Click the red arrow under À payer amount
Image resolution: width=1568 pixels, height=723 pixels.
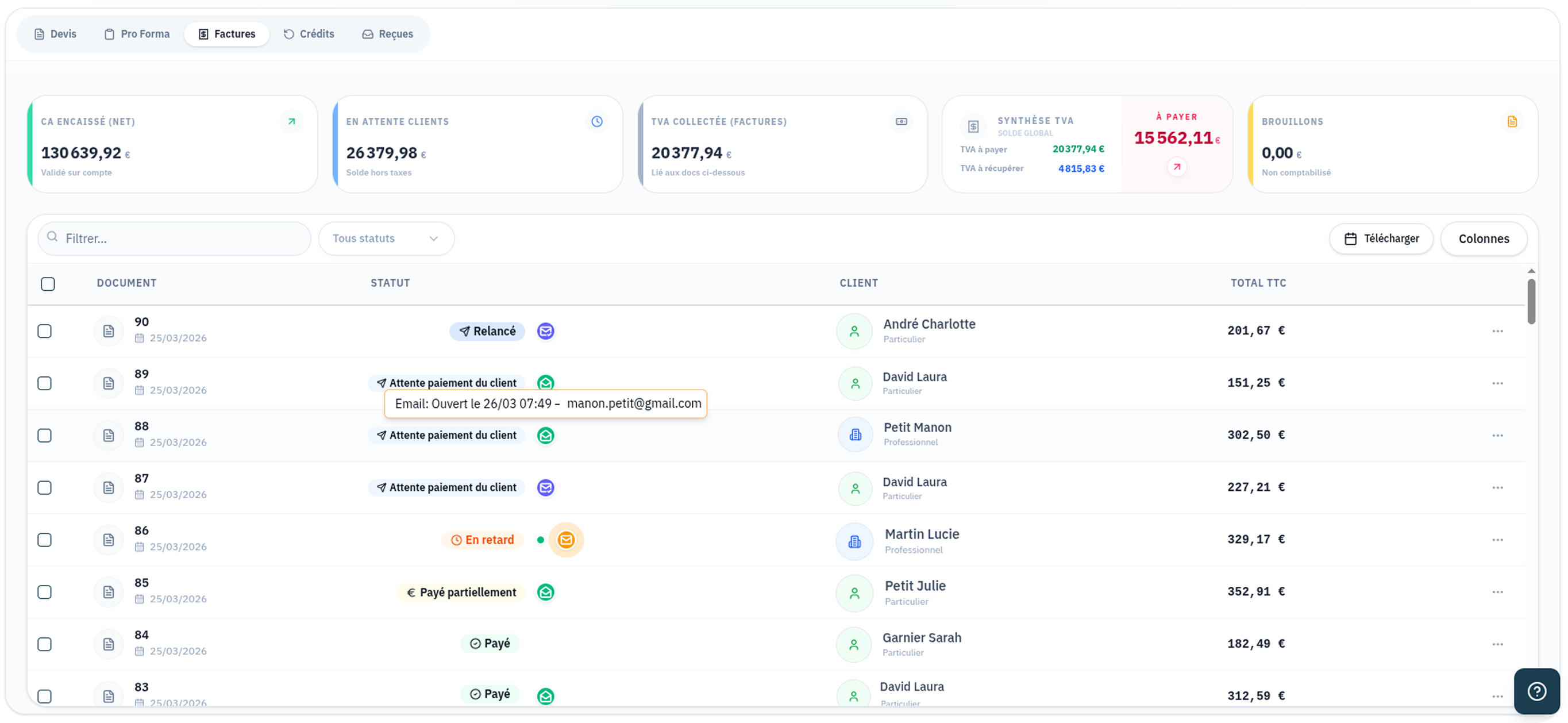tap(1177, 167)
